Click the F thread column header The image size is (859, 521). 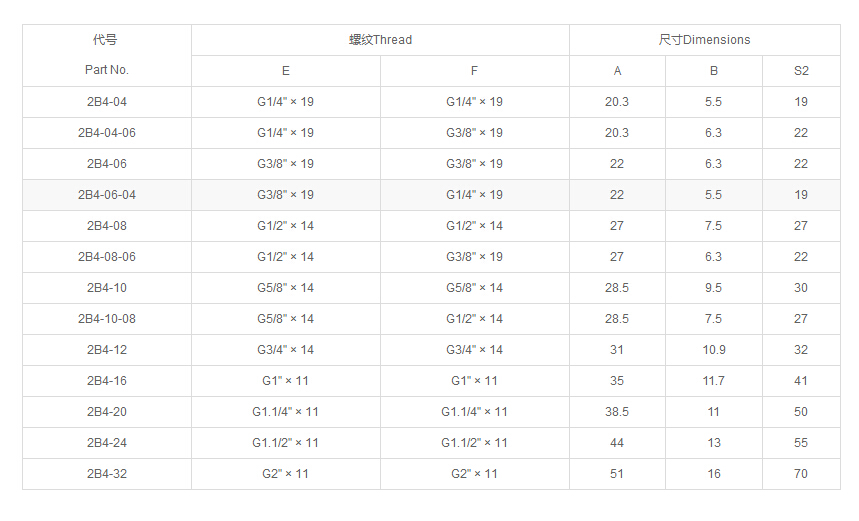475,71
